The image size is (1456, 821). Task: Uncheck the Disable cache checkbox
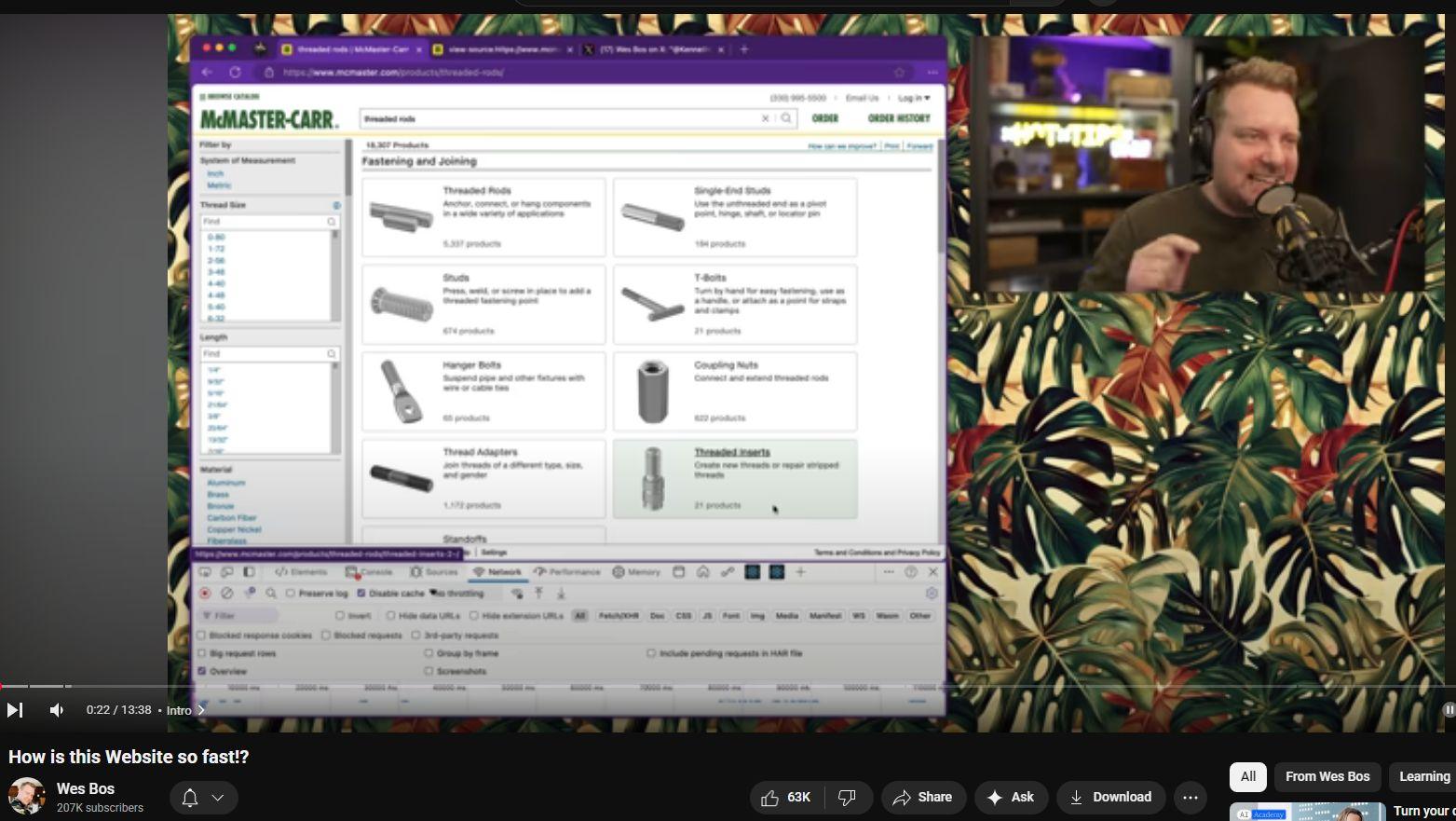(x=361, y=594)
